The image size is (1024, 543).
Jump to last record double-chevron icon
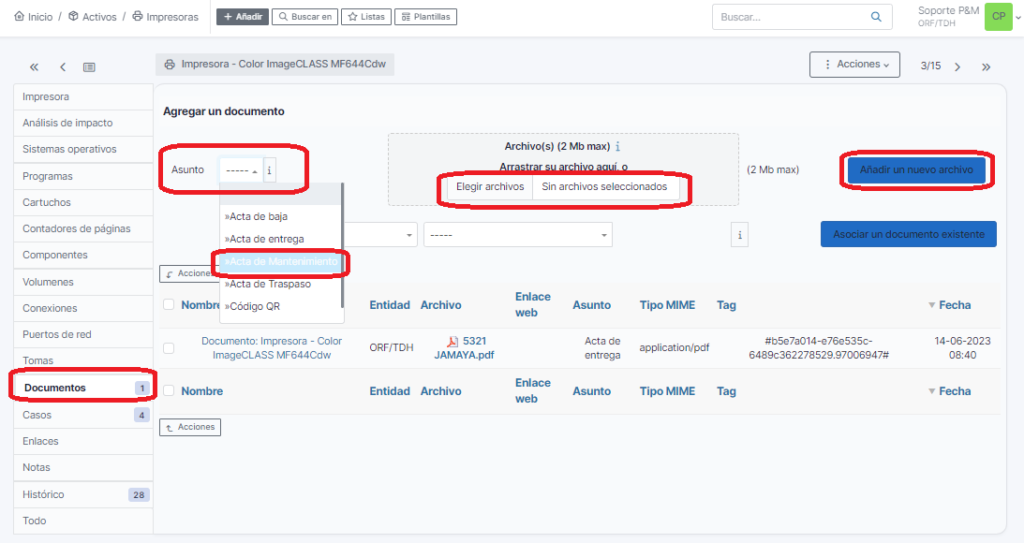(x=986, y=66)
